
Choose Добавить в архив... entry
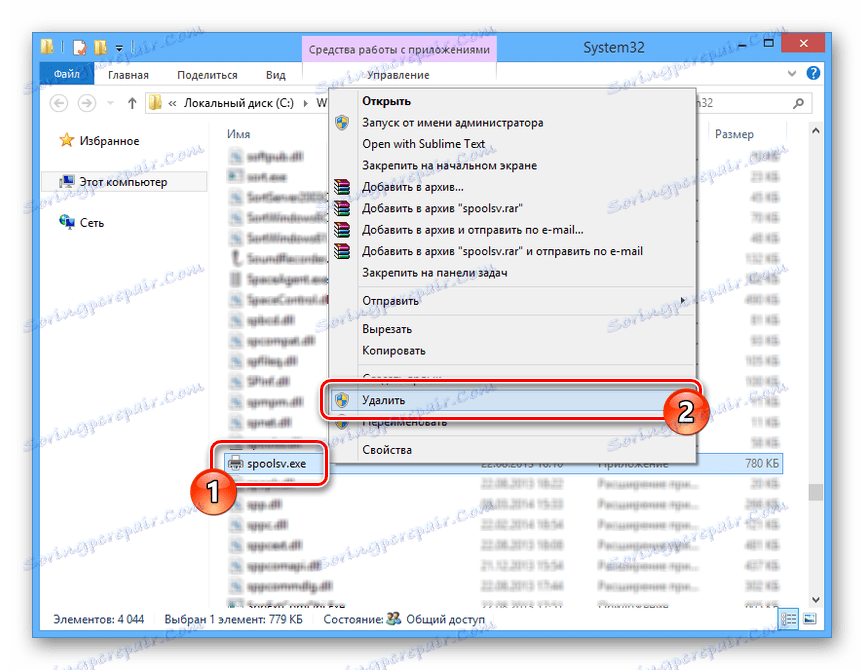512,187
